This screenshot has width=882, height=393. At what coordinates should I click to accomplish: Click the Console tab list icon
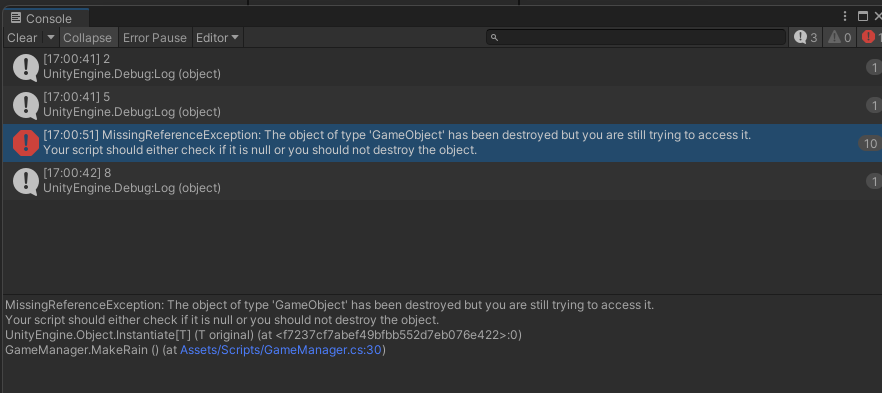coord(16,18)
